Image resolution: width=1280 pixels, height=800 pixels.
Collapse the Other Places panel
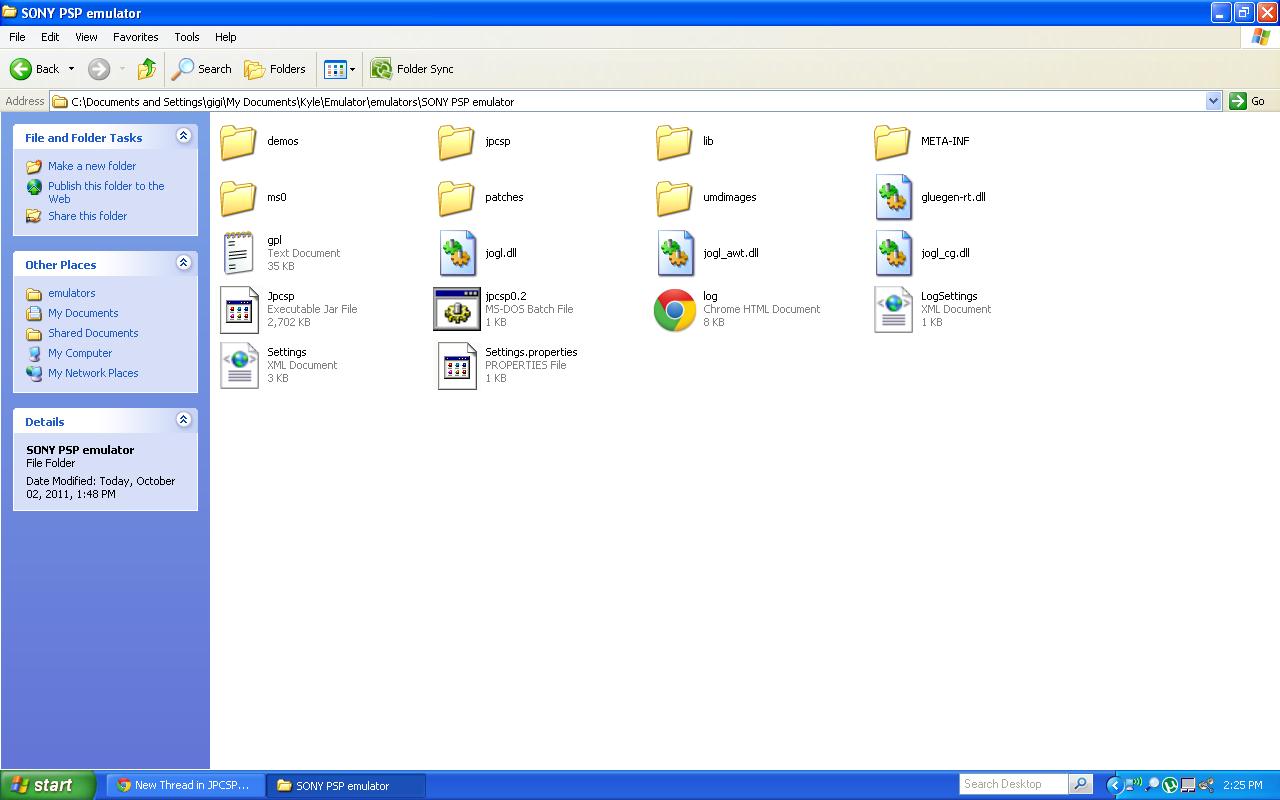[x=183, y=263]
